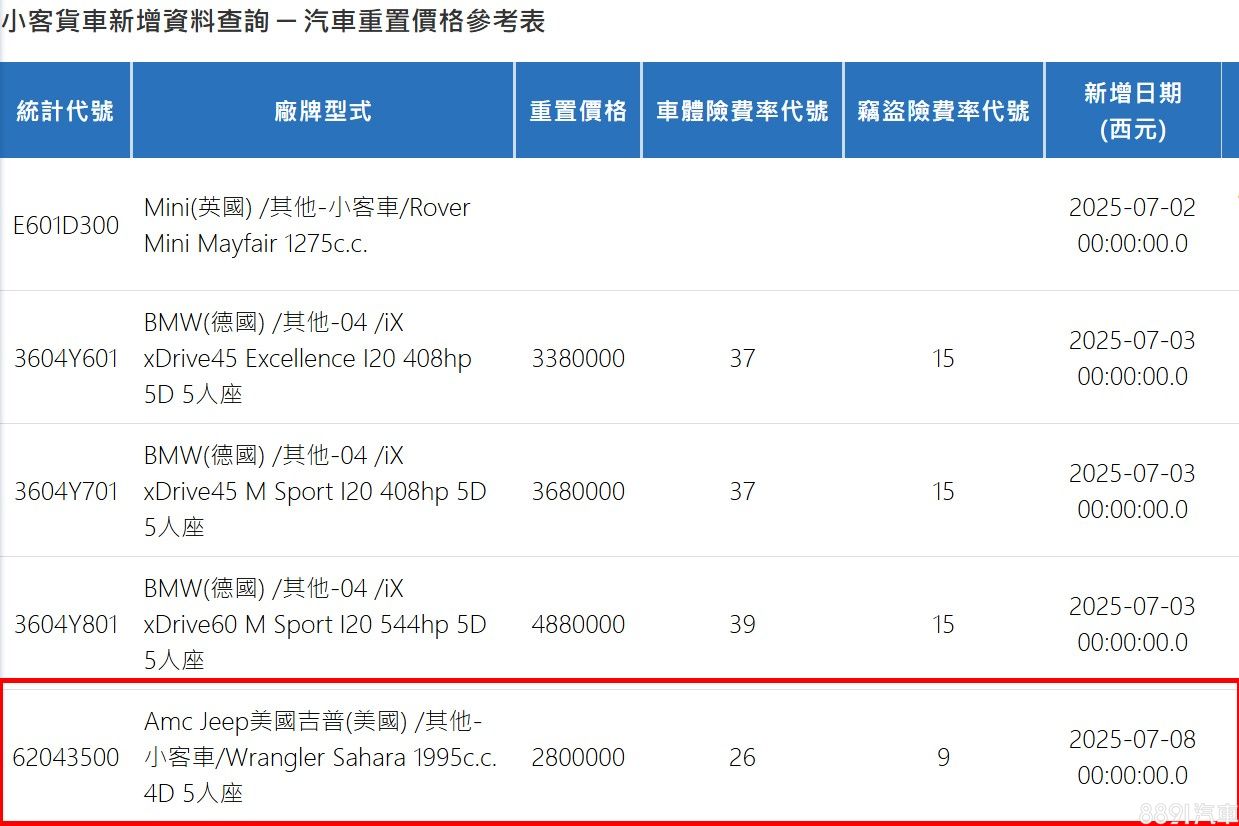Select statistic code 3604Y601

[65, 358]
